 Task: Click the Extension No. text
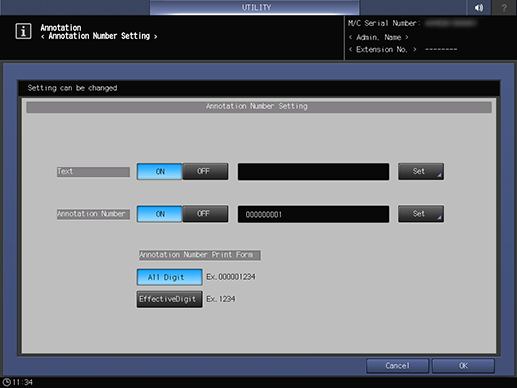pyautogui.click(x=383, y=49)
